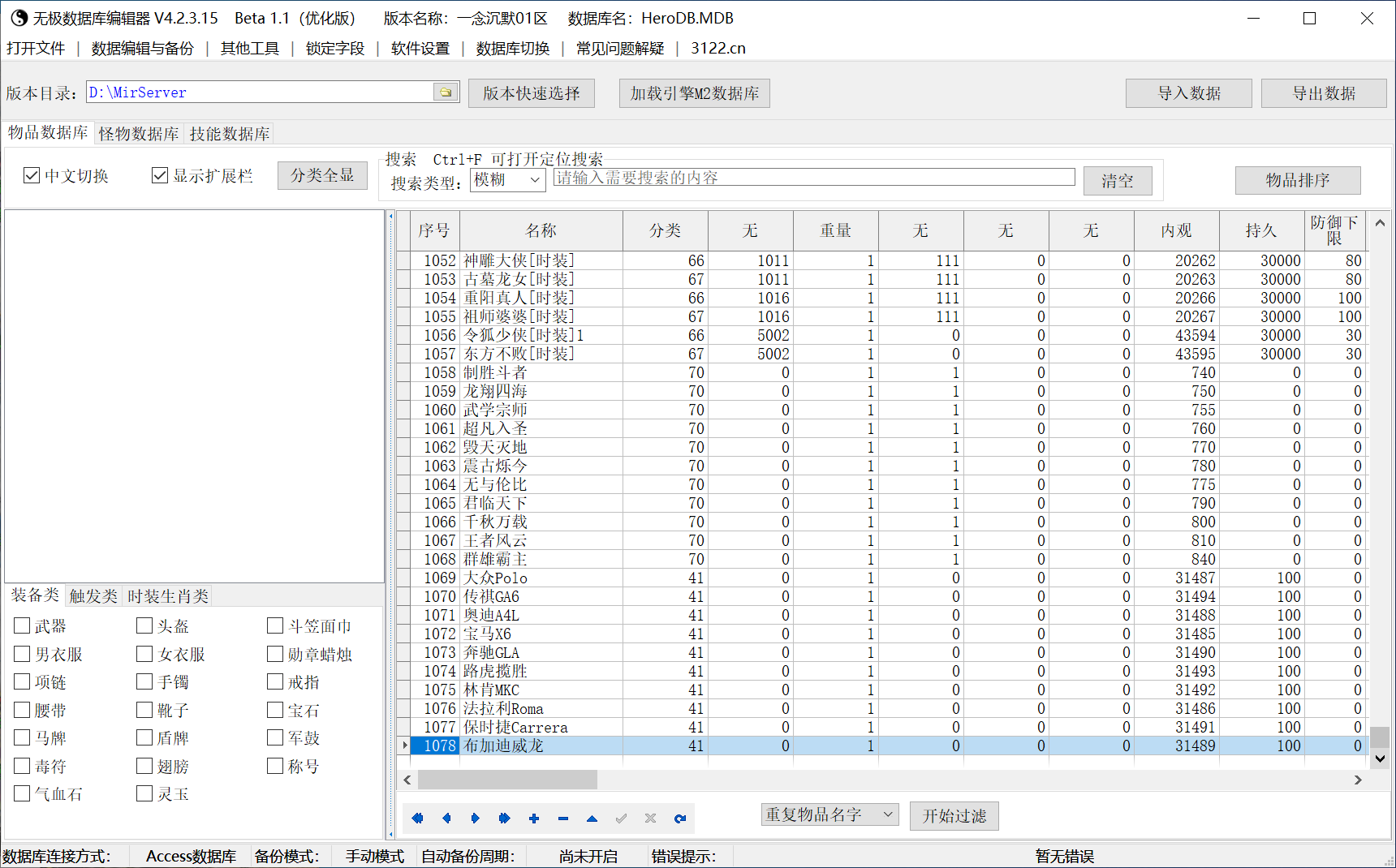1396x868 pixels.
Task: Click the 加载引擎M2数据库 button
Action: 695,93
